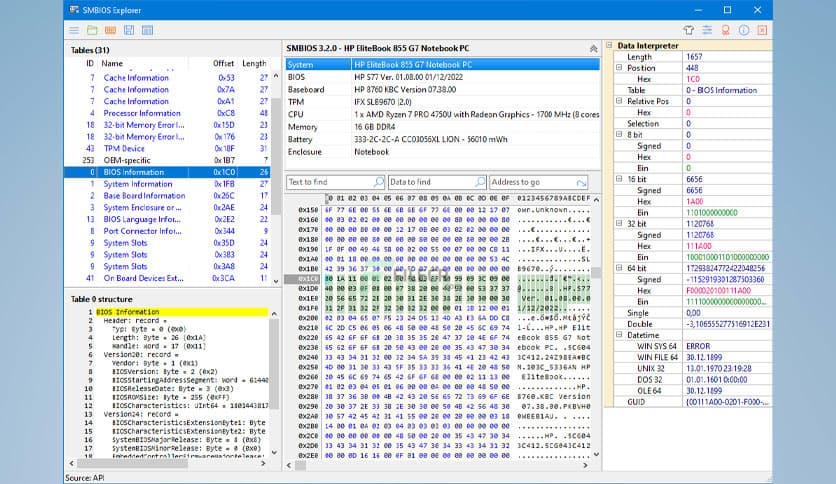Select the System Enclosure table row
The width and height of the screenshot is (836, 484).
(x=167, y=207)
